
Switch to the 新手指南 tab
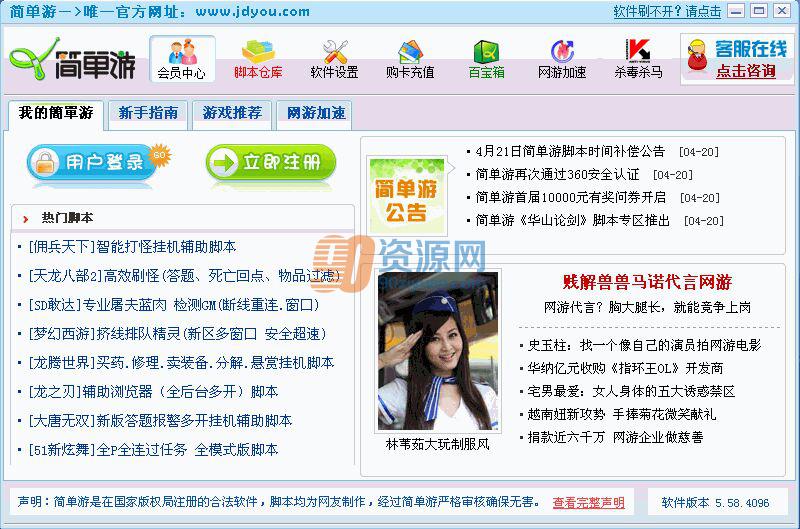pyautogui.click(x=148, y=113)
